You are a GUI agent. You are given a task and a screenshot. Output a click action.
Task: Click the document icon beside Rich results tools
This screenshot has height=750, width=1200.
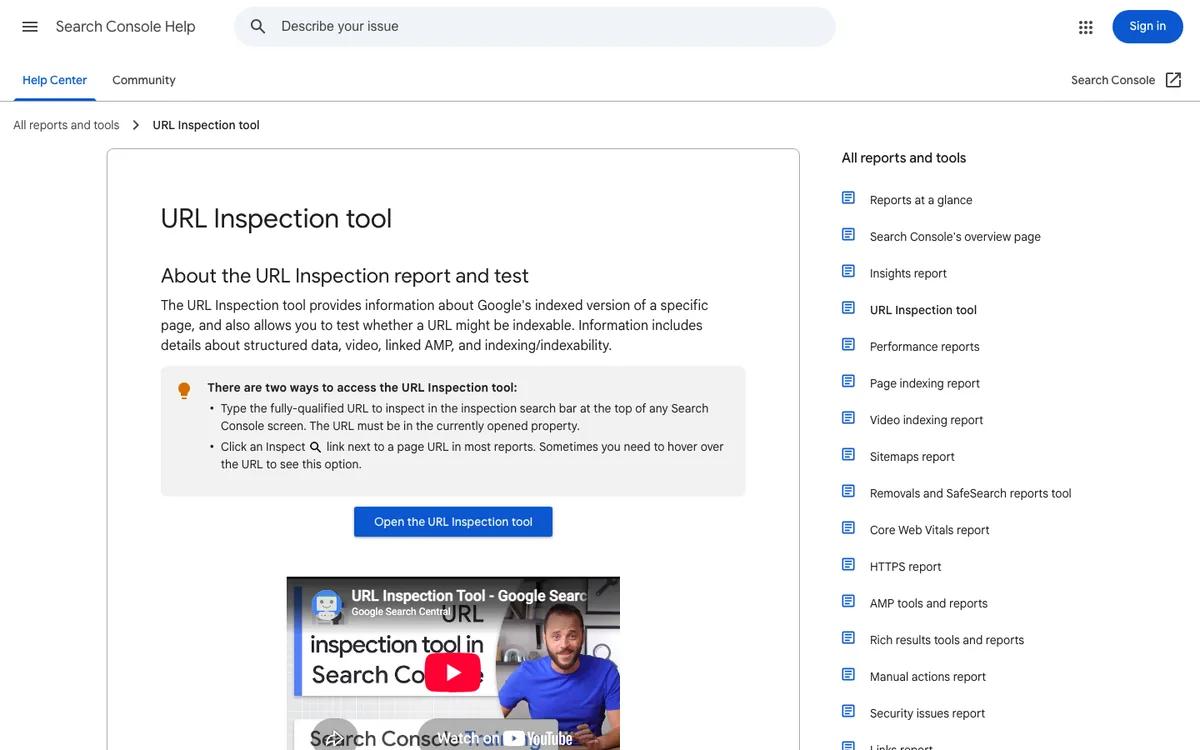pyautogui.click(x=848, y=638)
